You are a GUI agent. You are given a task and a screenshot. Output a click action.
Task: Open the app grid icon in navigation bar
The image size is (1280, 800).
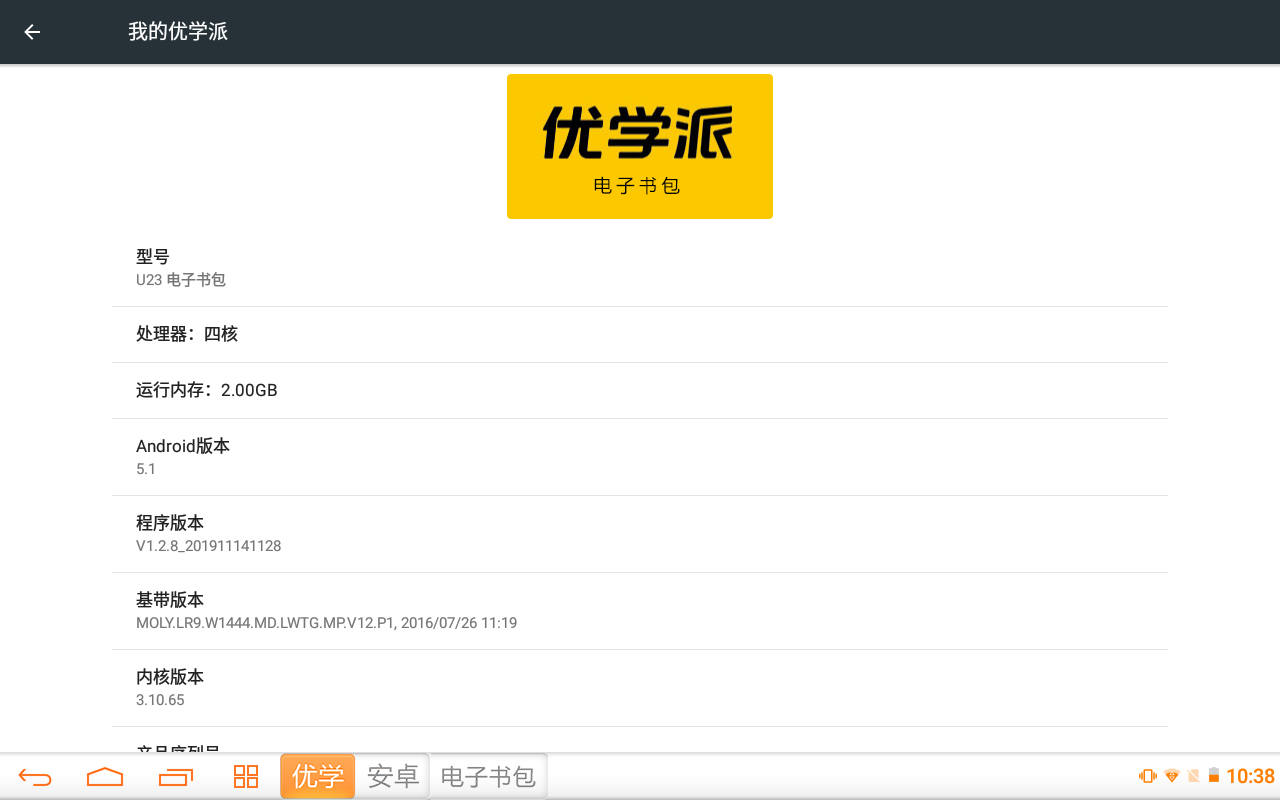tap(246, 777)
